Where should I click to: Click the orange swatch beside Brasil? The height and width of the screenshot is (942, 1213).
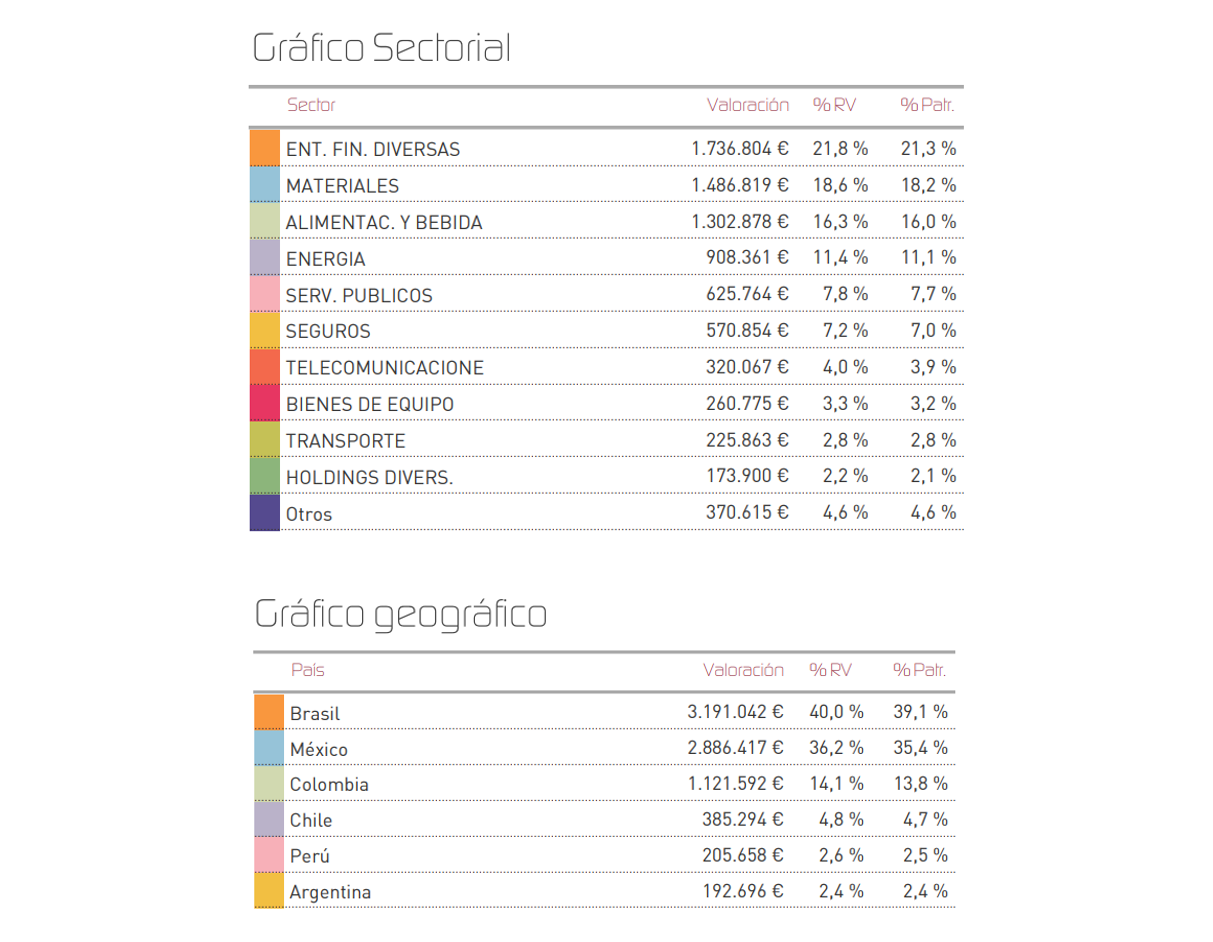click(269, 712)
